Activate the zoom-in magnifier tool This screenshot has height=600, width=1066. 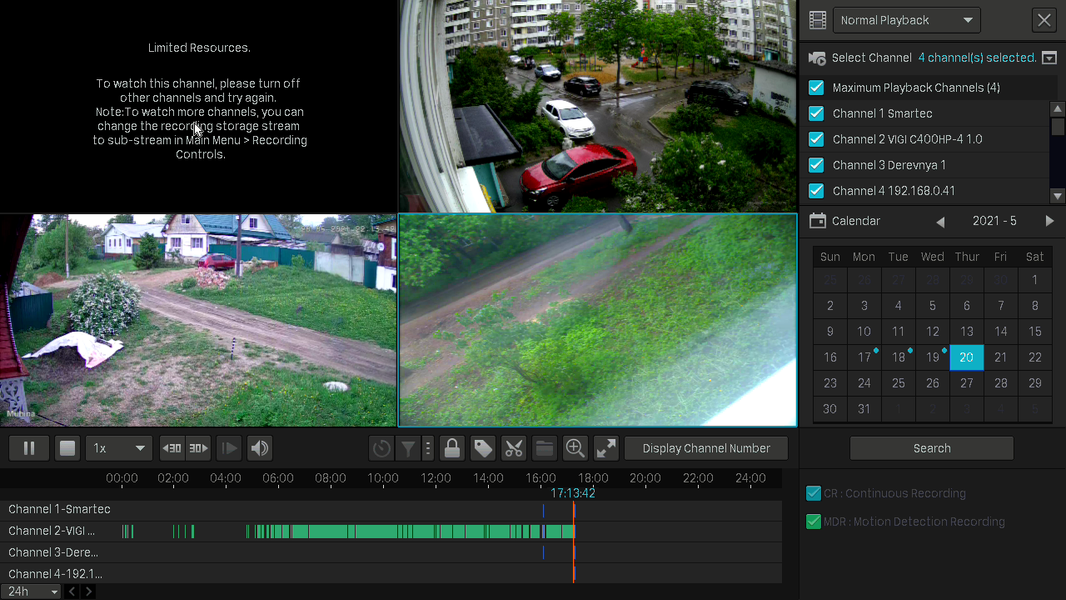pos(575,448)
